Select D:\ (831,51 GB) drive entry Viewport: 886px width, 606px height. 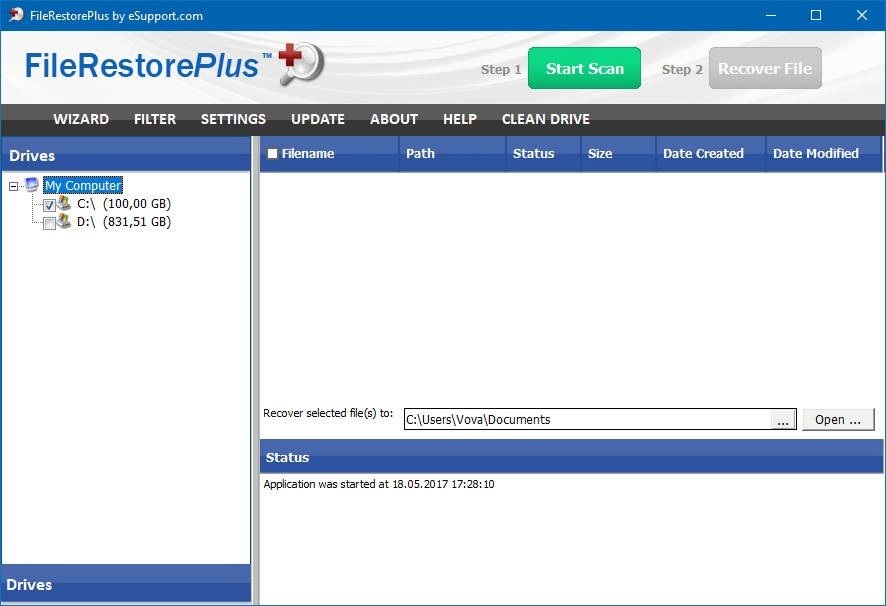(124, 222)
